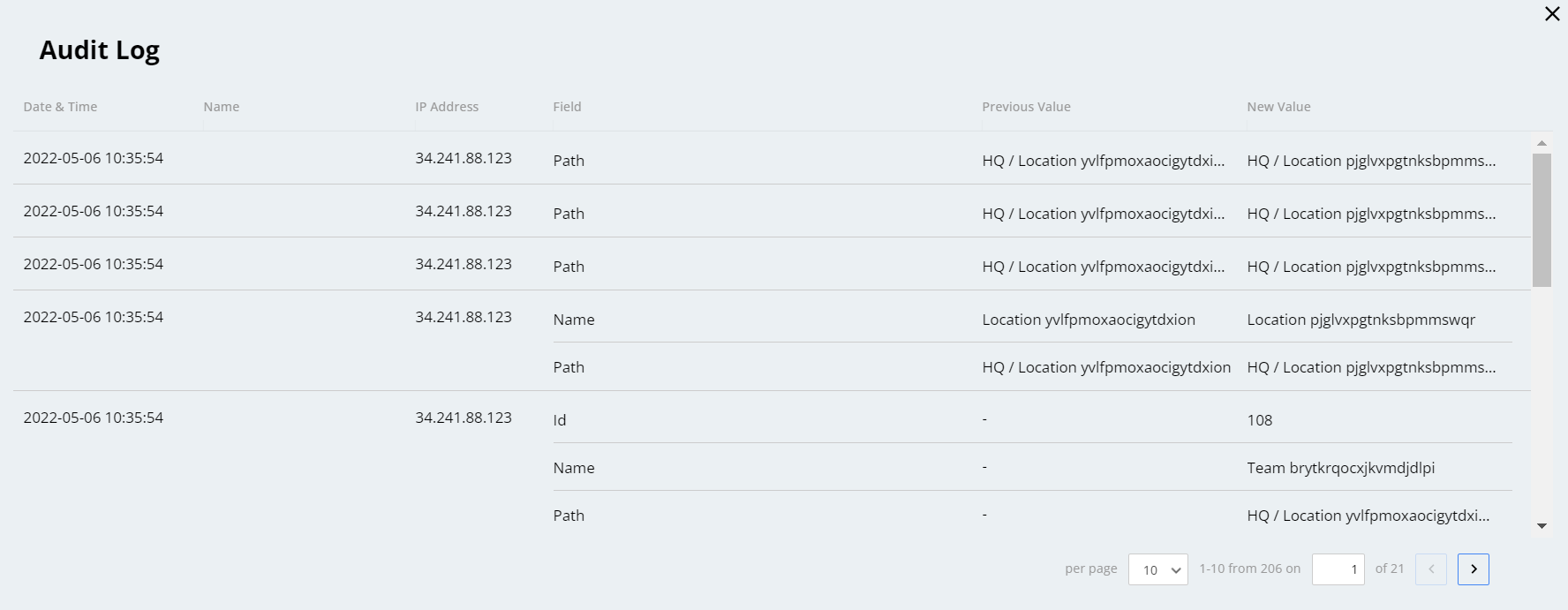This screenshot has height=610, width=1568.
Task: Open the per page count dropdown
Action: click(x=1157, y=569)
